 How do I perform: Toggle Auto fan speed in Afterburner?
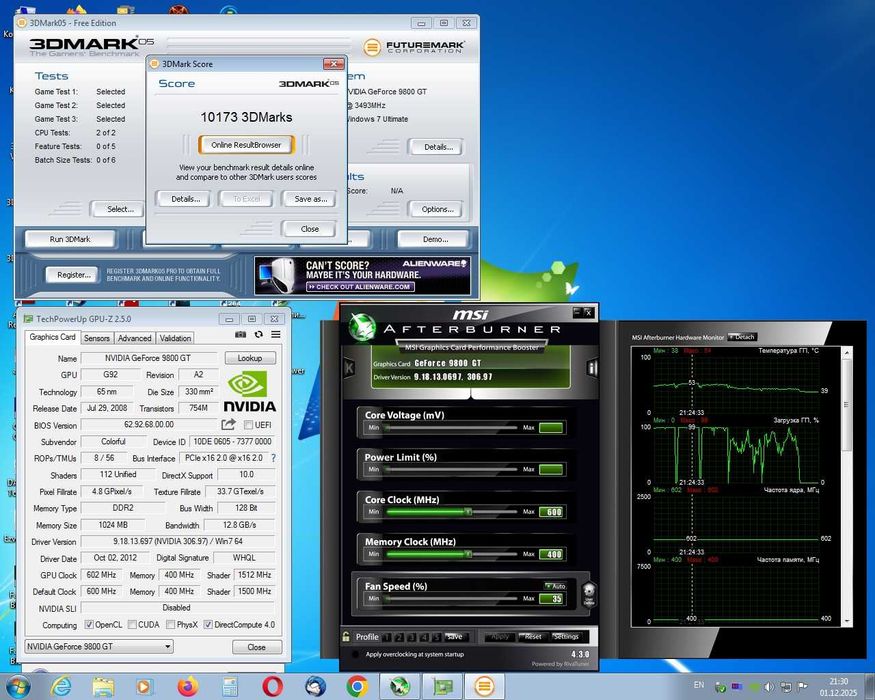pos(555,586)
